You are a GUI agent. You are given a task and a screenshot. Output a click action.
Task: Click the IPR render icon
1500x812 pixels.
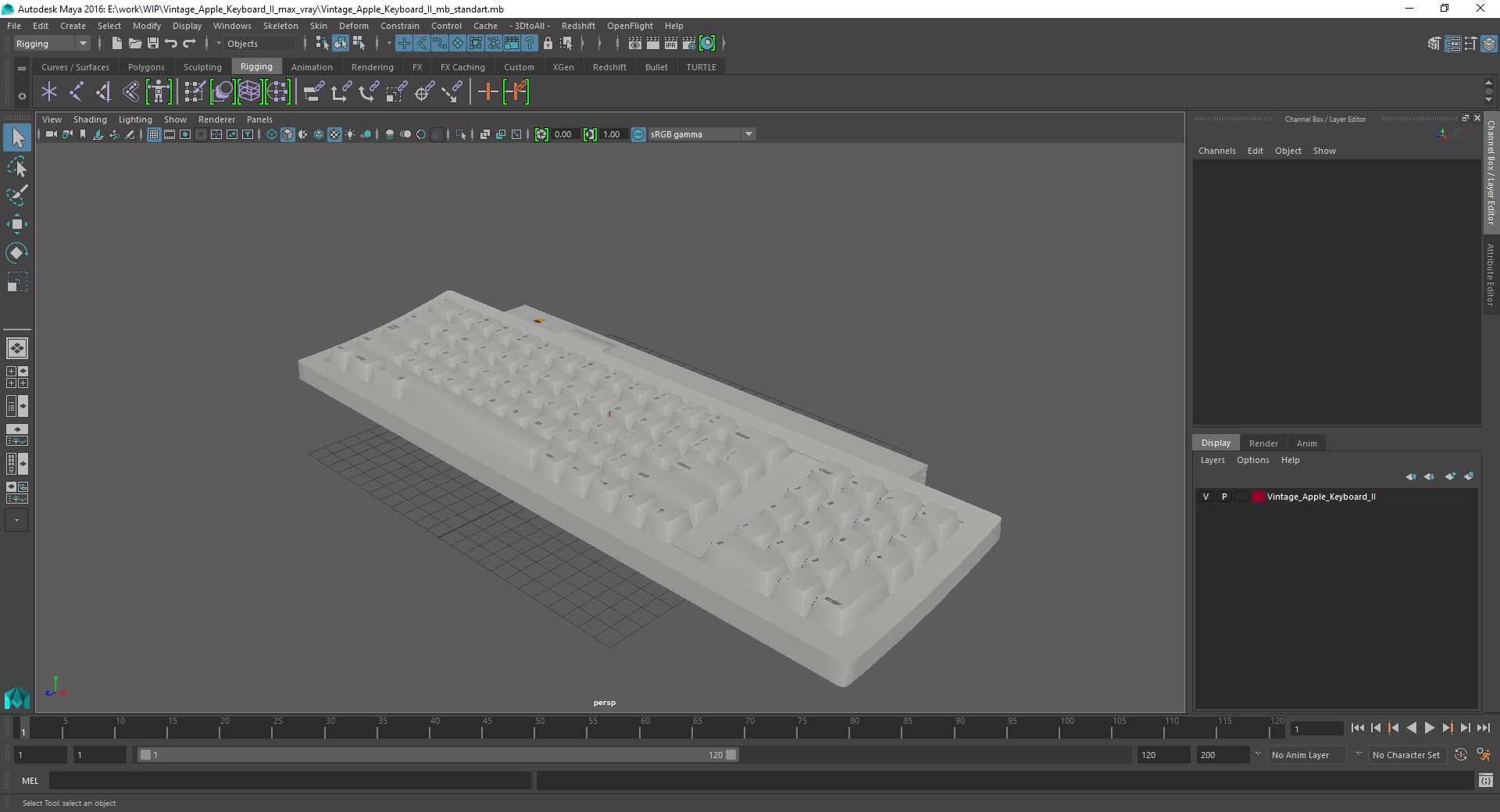[671, 44]
